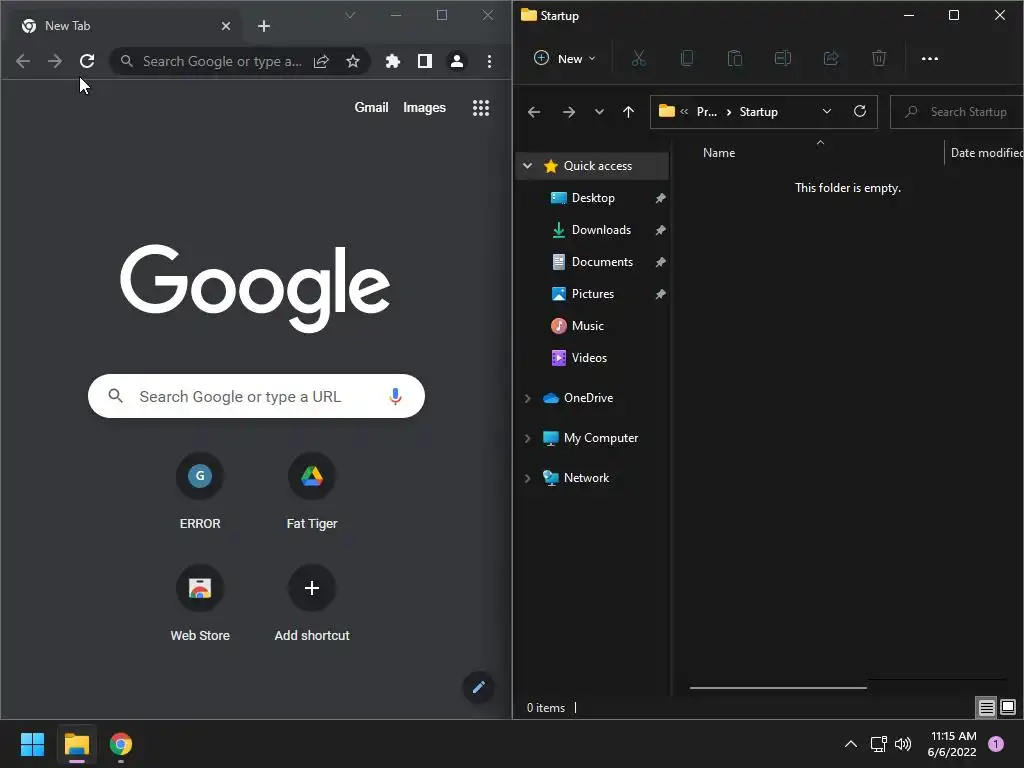Click in the Search Startup box
Screen dimensions: 1024x768
coord(957,112)
